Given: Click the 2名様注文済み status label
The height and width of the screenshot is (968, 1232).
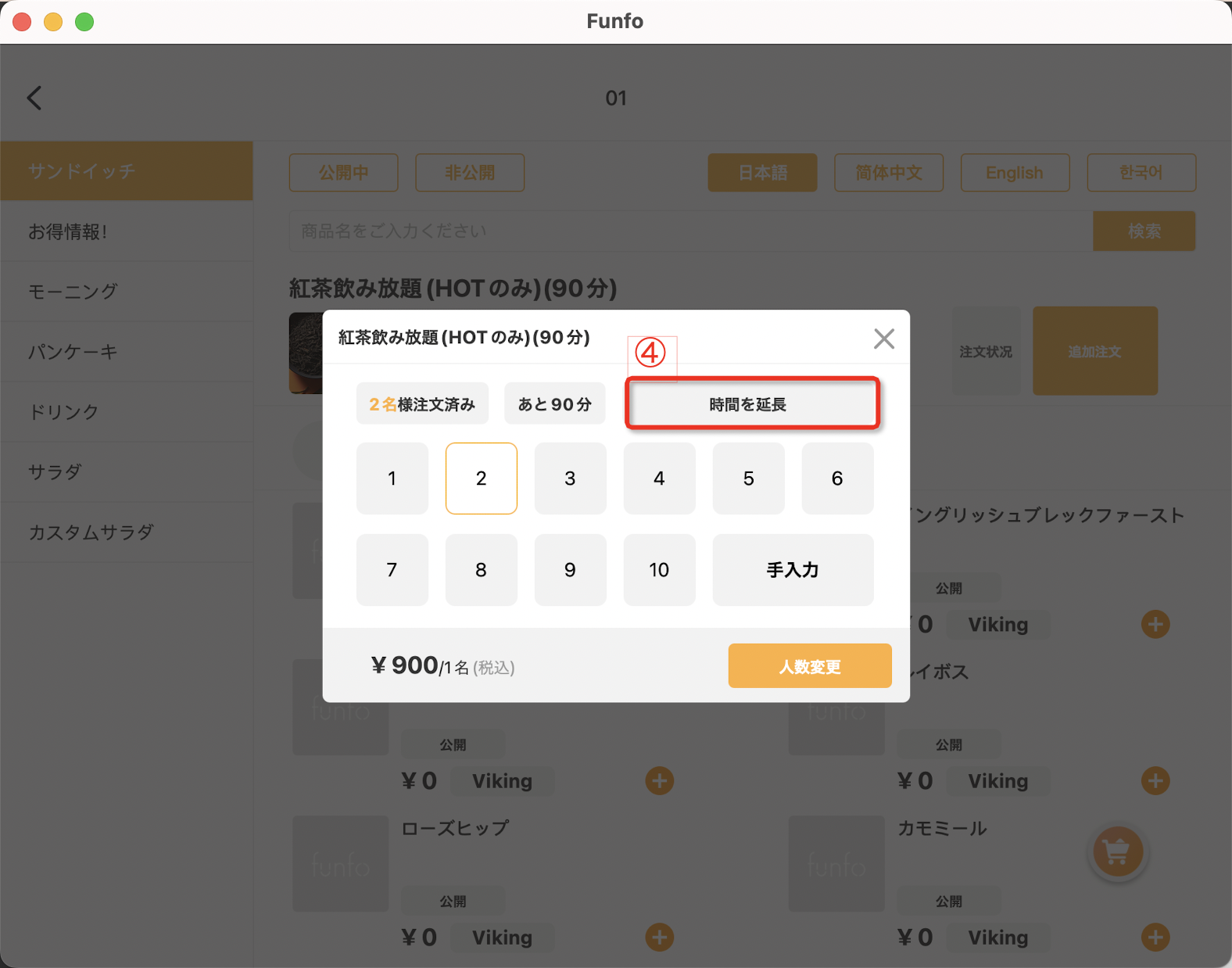Looking at the screenshot, I should pos(422,403).
